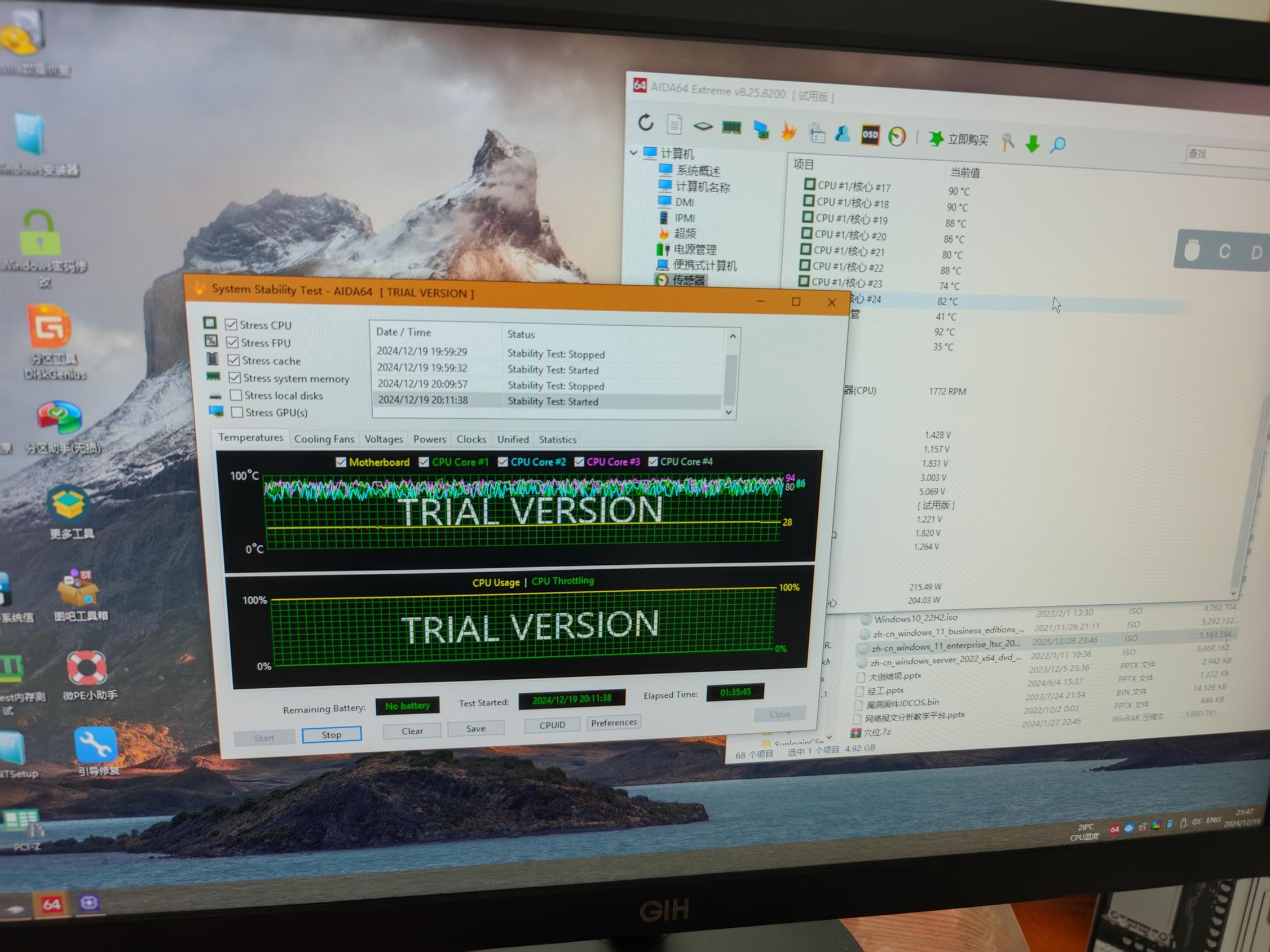The width and height of the screenshot is (1270, 952).
Task: Click the purple app icon on taskbar
Action: [89, 903]
